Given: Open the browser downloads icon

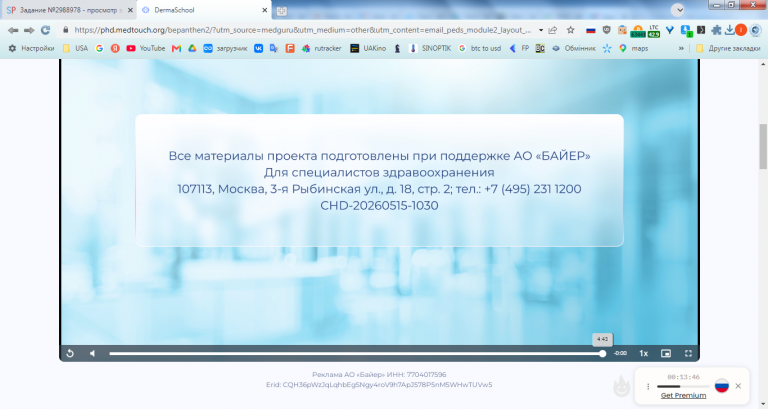Looking at the screenshot, I should 729,30.
